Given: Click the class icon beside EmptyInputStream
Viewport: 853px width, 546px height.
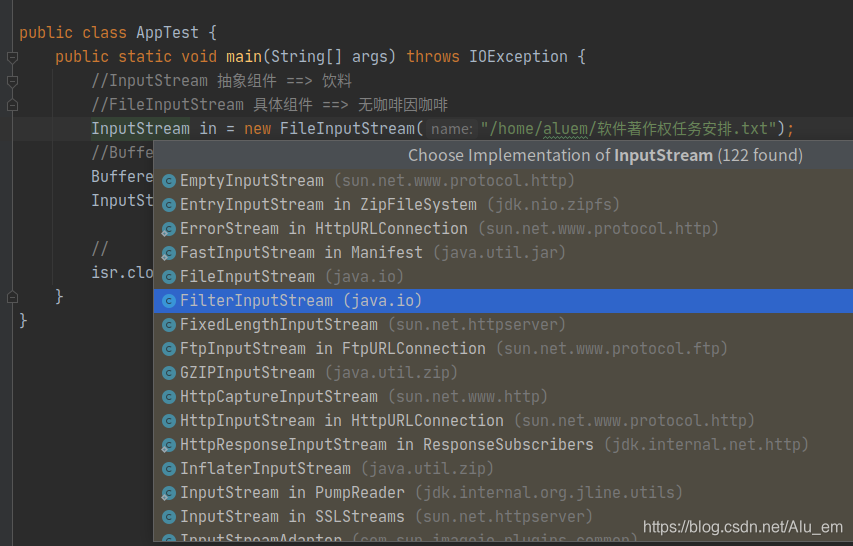Looking at the screenshot, I should pyautogui.click(x=169, y=181).
